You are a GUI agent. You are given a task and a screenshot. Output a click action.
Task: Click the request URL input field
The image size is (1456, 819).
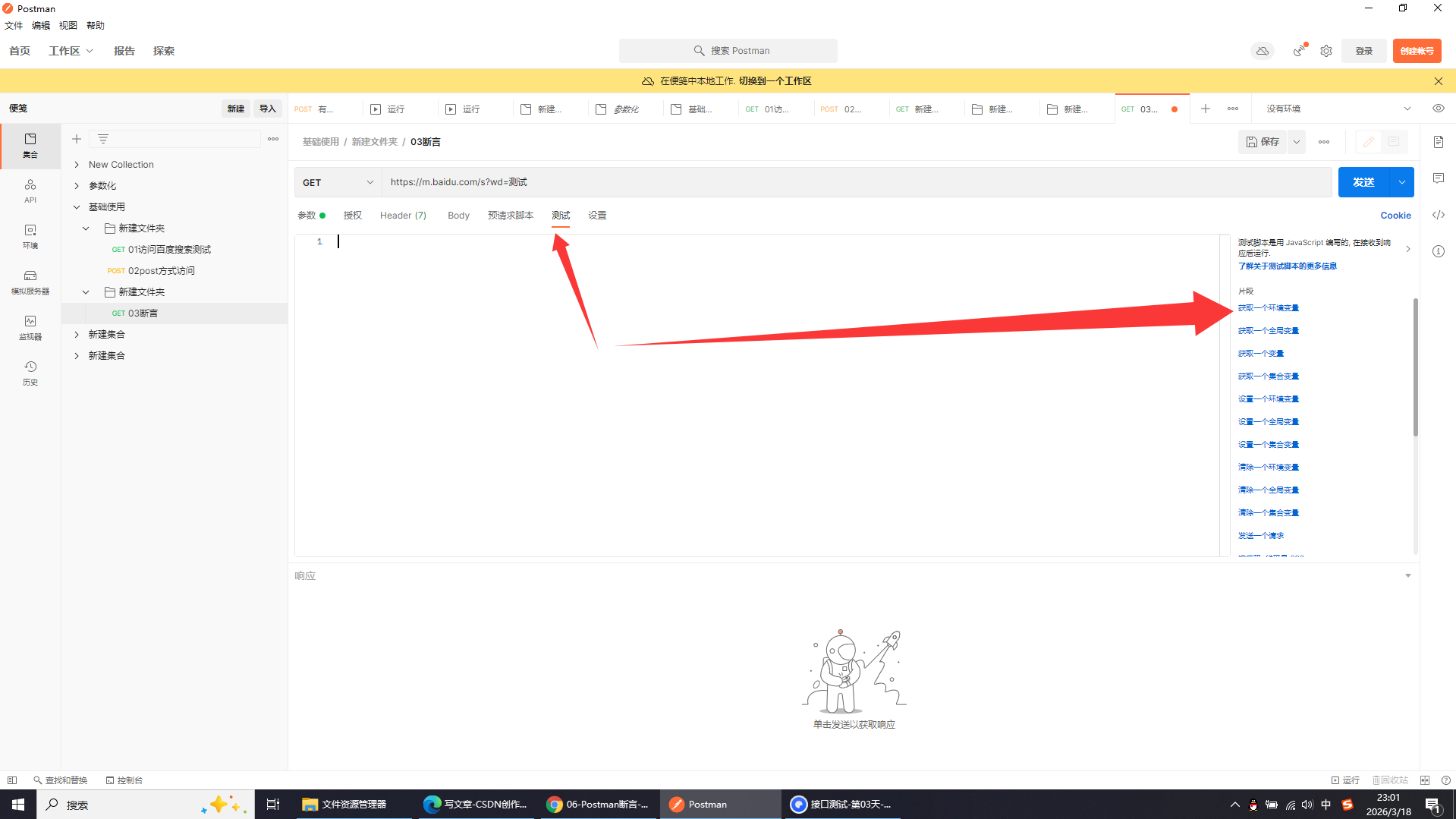point(857,182)
